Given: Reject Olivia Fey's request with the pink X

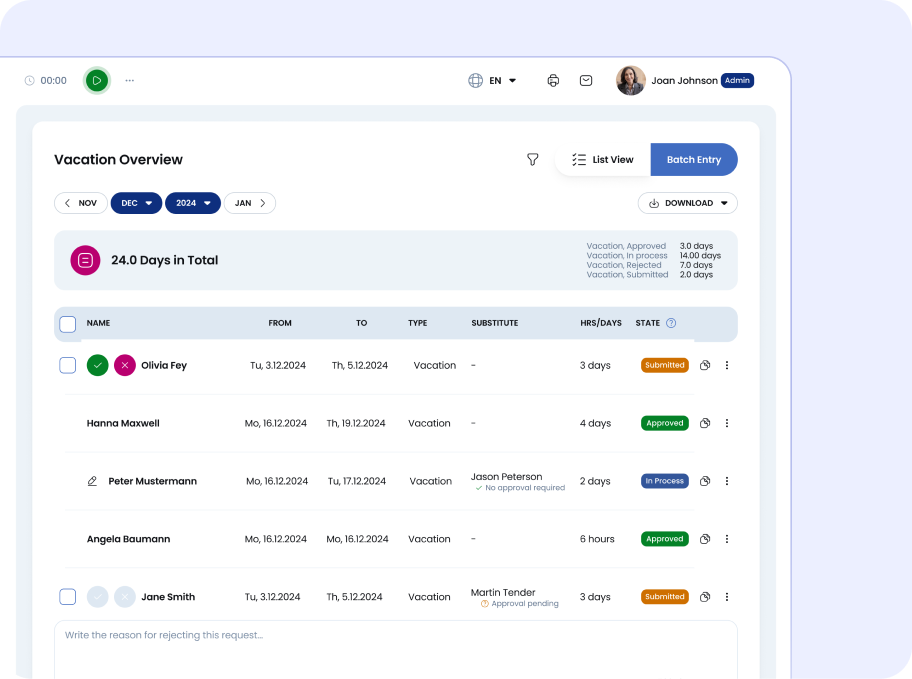Looking at the screenshot, I should click(x=124, y=365).
